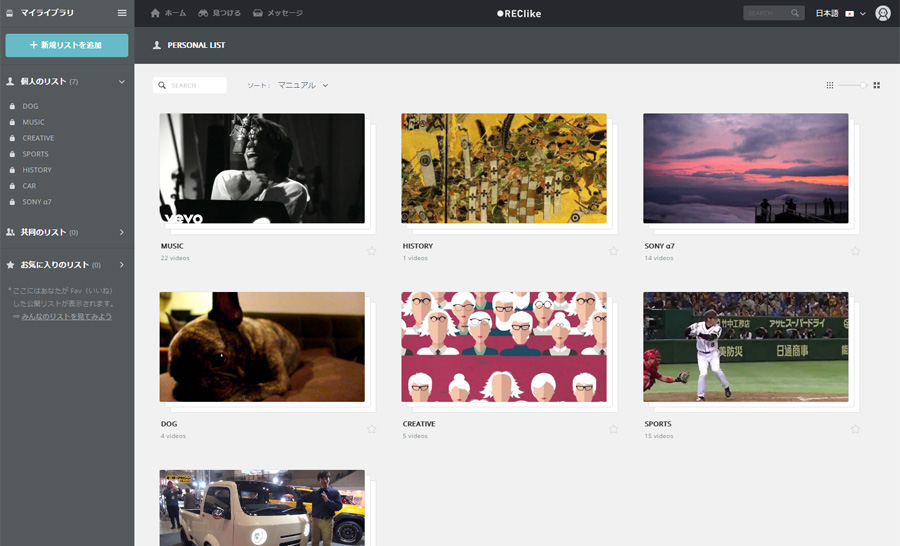Click lock icon beside DOG in sidebar
900x546 pixels.
(12, 106)
